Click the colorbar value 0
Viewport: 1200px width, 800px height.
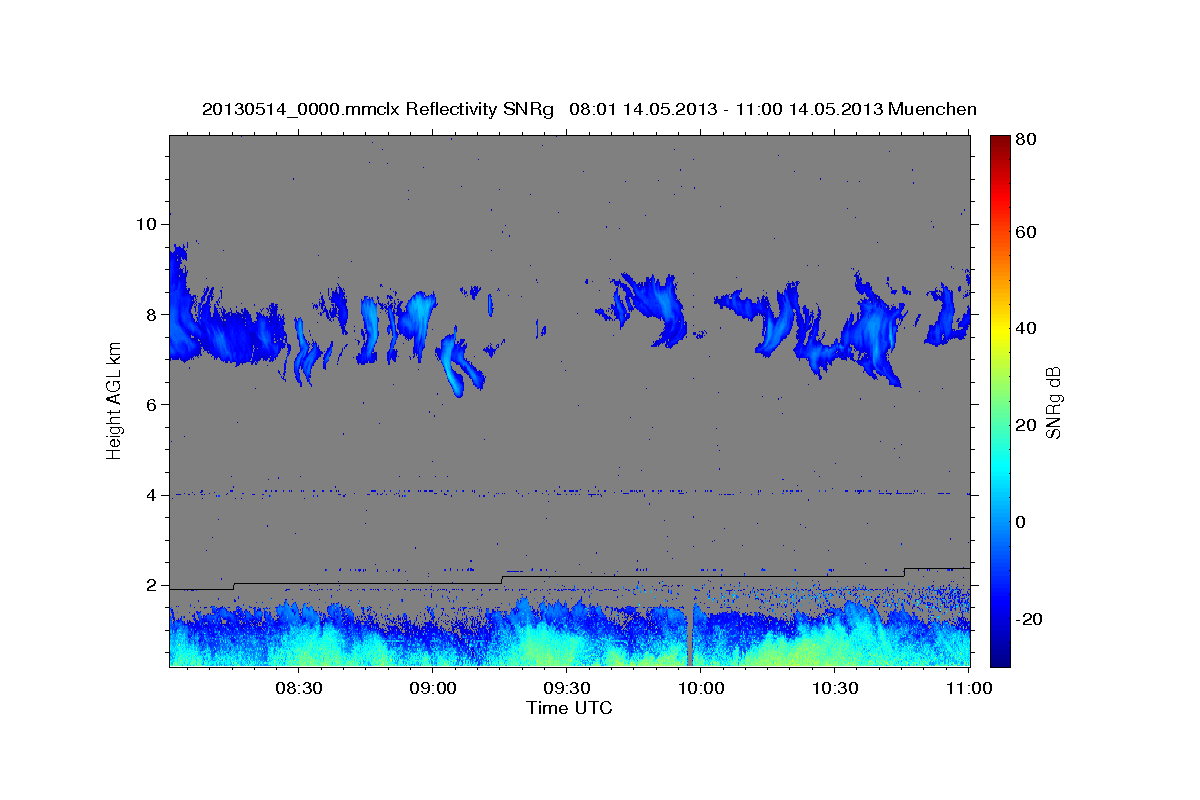1023,522
